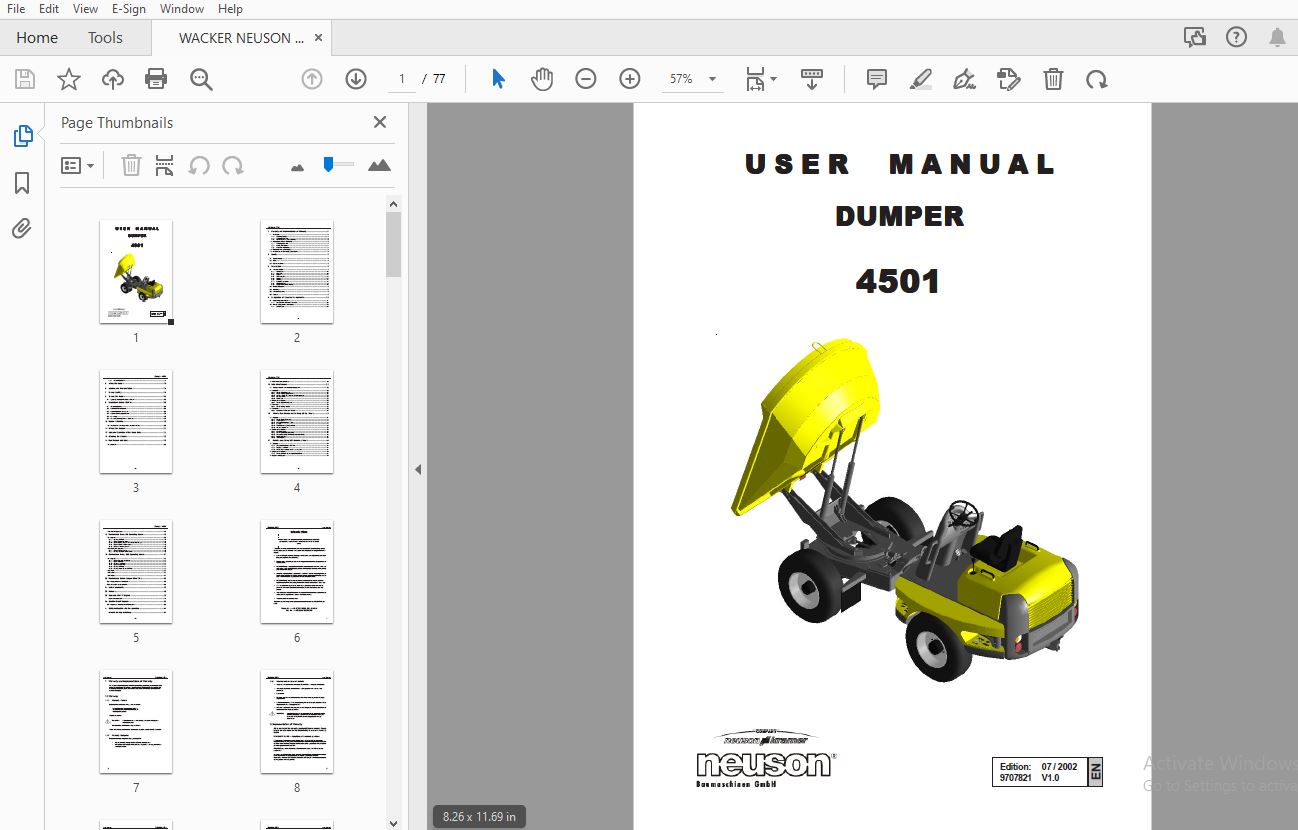The width and height of the screenshot is (1298, 830).
Task: Switch to the Home tab
Action: click(x=37, y=38)
